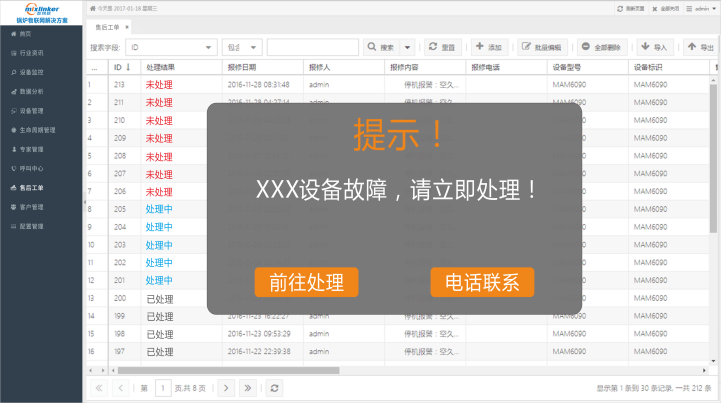Click the 前往处理 button in the alert
Screen dimensions: 721x403
point(306,282)
